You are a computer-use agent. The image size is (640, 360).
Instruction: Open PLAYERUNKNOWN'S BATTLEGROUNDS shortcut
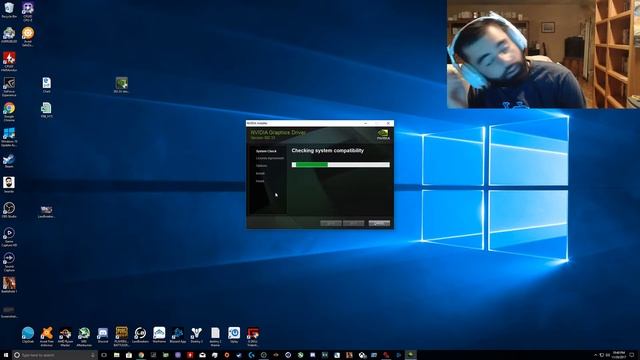(122, 336)
